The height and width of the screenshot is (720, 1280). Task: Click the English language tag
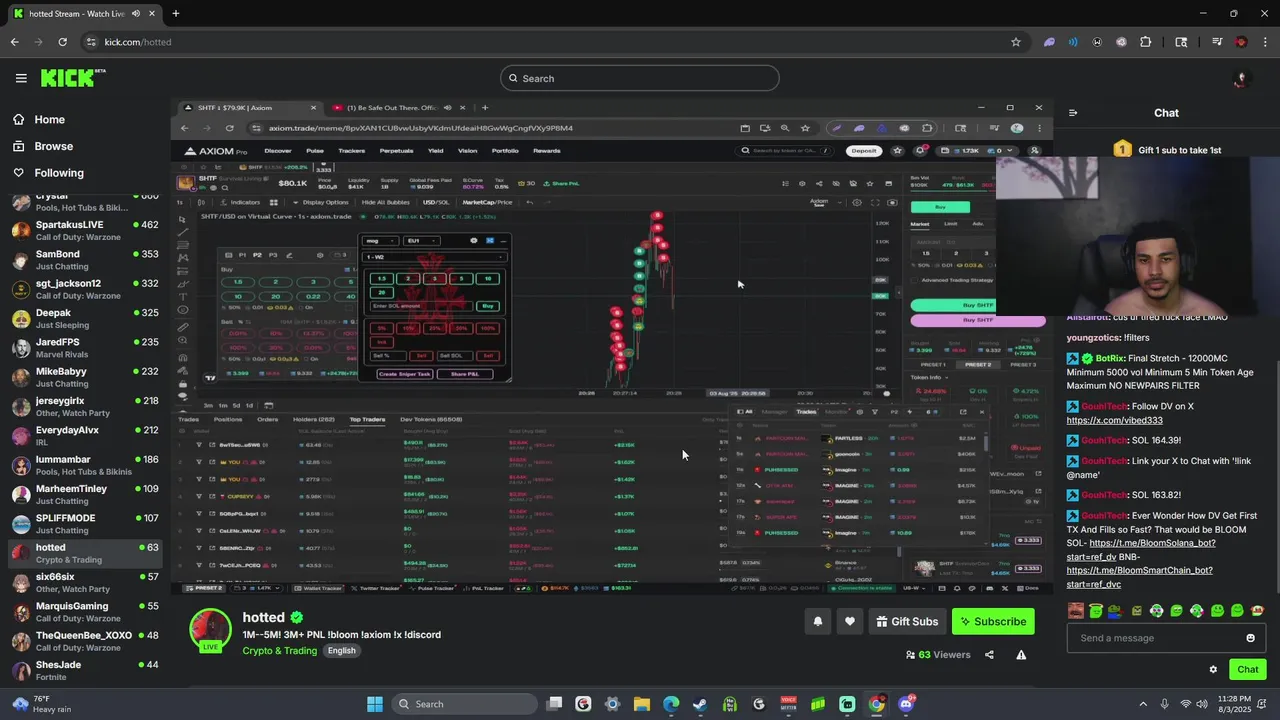(x=341, y=650)
